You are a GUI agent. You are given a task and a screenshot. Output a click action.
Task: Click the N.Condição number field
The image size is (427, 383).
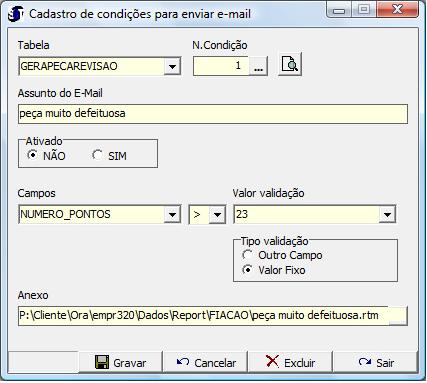coord(221,66)
